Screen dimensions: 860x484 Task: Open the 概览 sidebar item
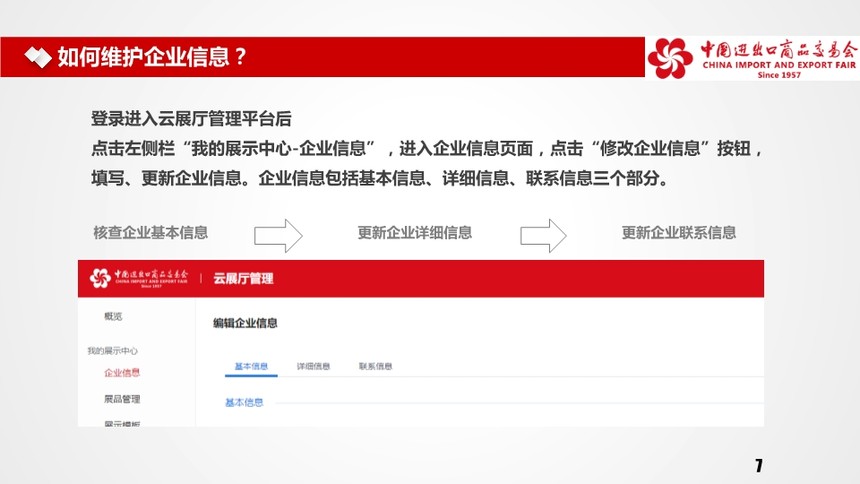click(113, 316)
